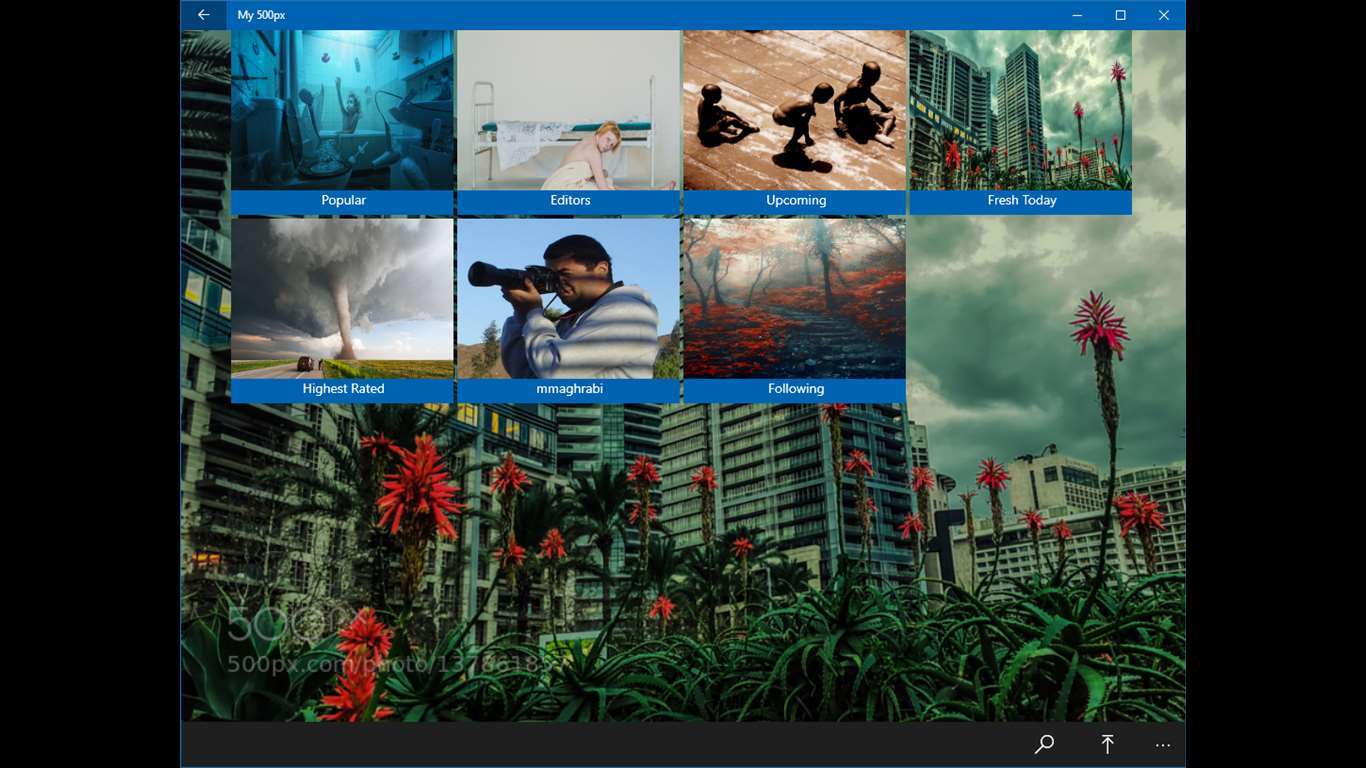Select the Popular category label
The width and height of the screenshot is (1366, 768).
coord(343,201)
